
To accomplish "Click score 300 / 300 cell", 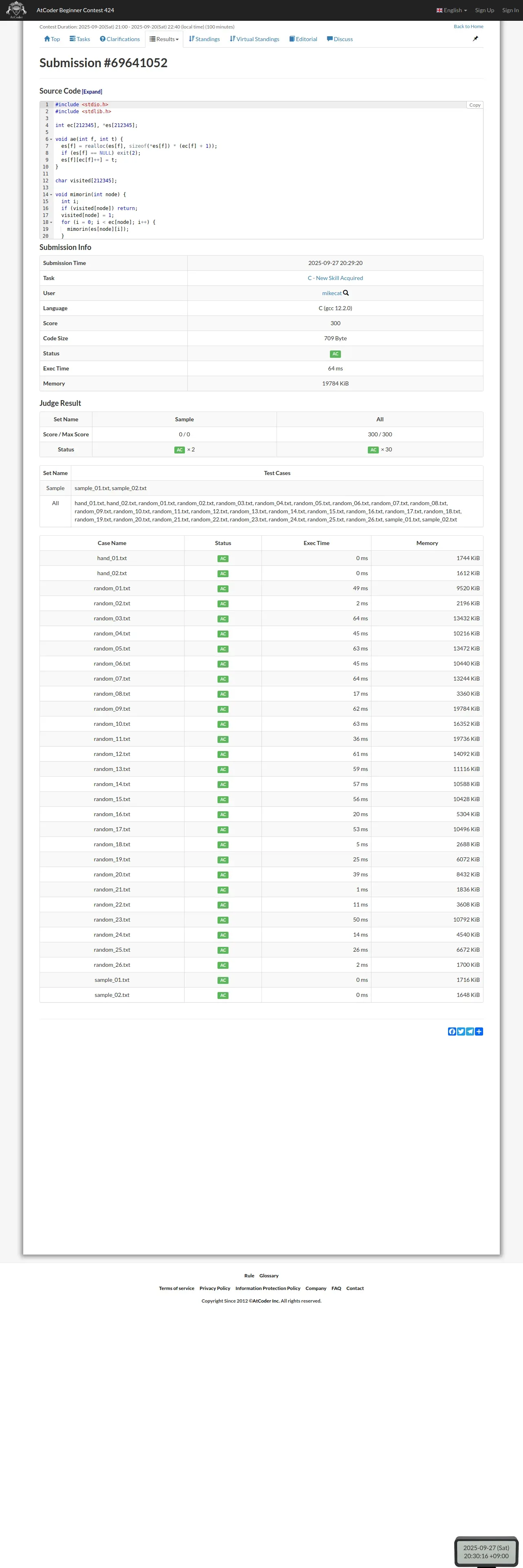I will 380,435.
